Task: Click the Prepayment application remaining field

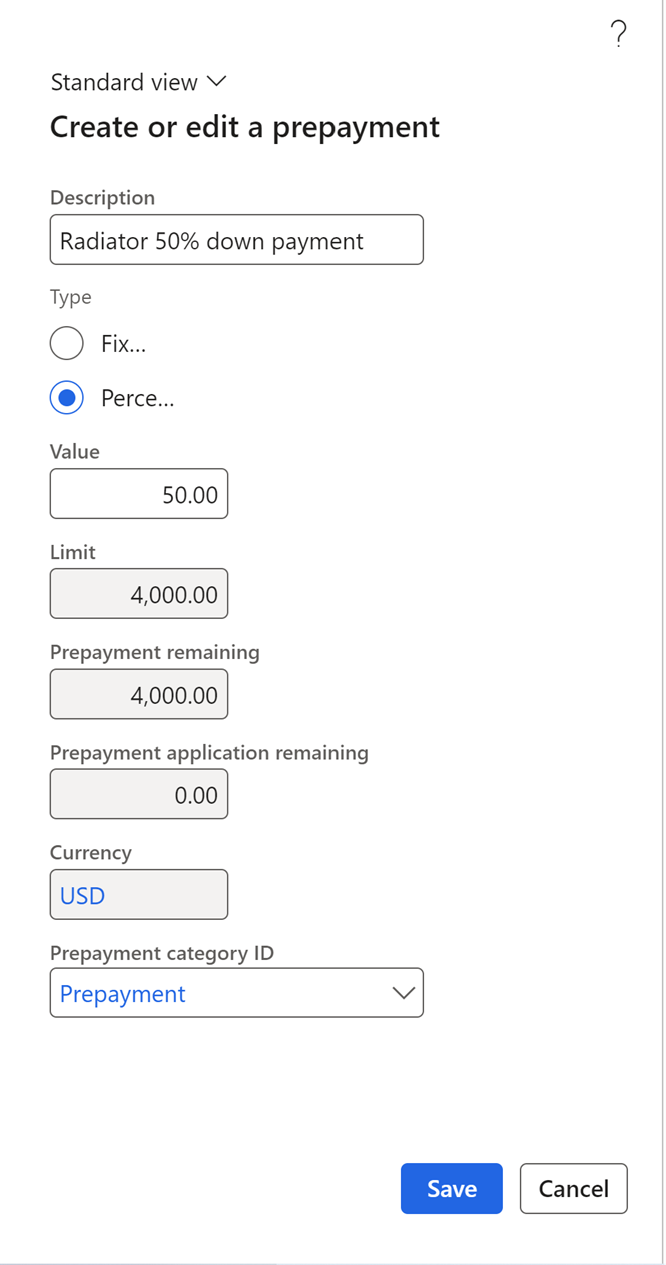Action: click(x=139, y=795)
